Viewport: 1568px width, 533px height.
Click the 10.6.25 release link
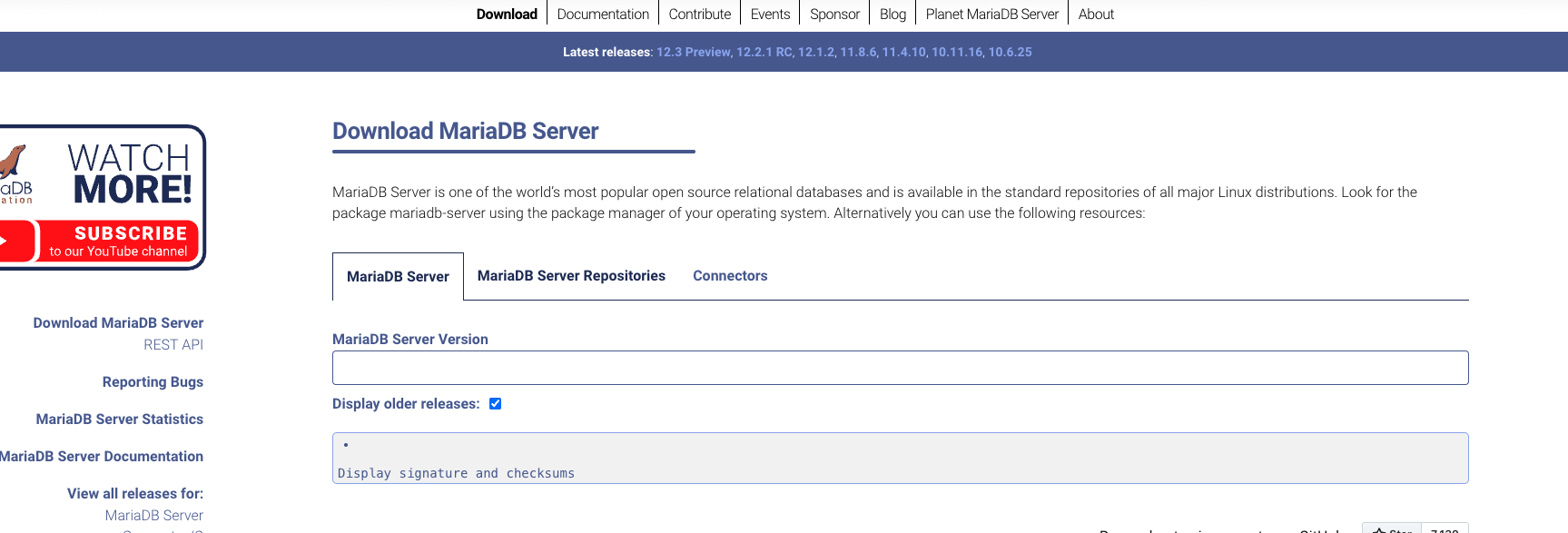point(1010,53)
